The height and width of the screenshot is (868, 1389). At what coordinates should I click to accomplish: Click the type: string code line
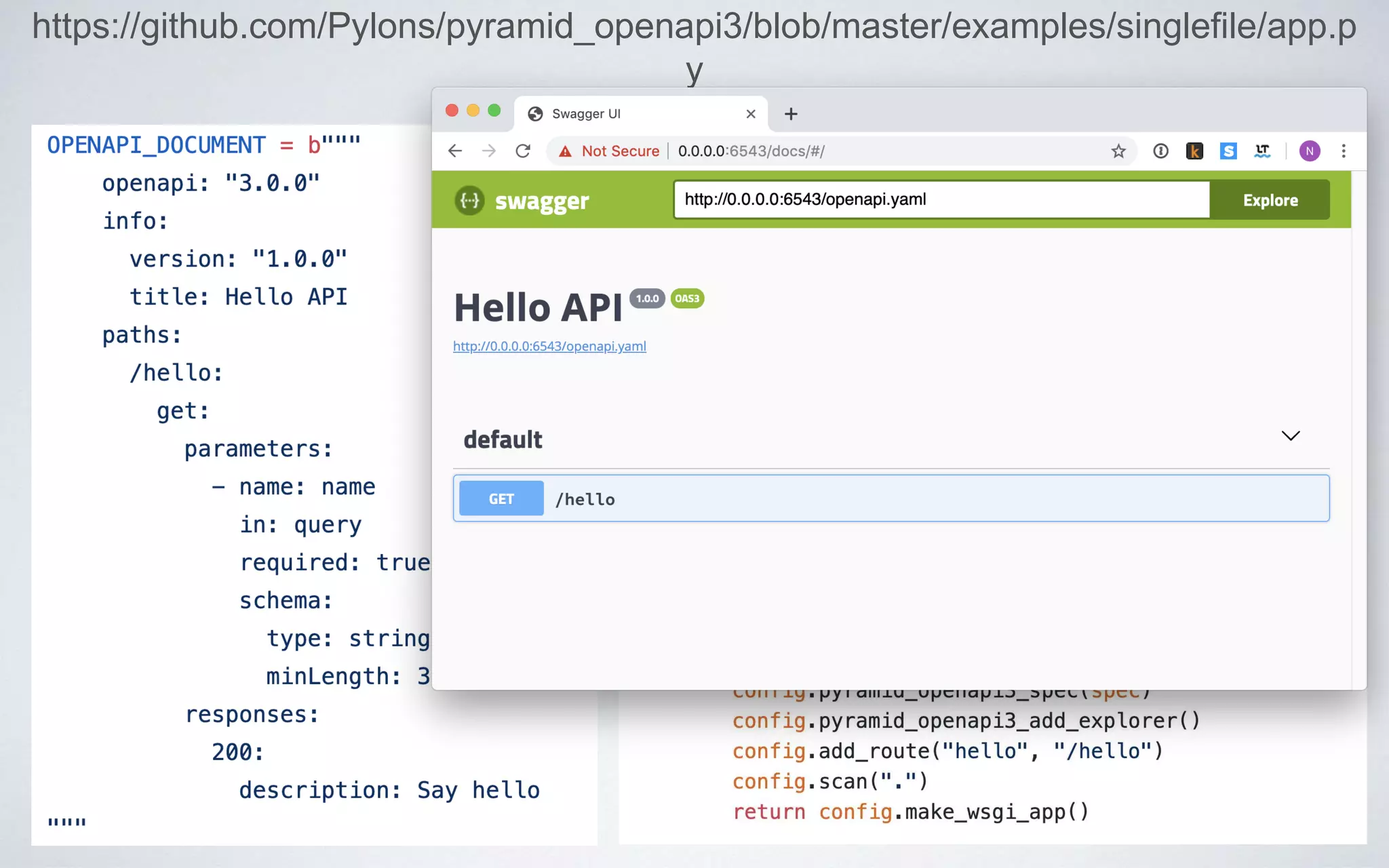[349, 639]
